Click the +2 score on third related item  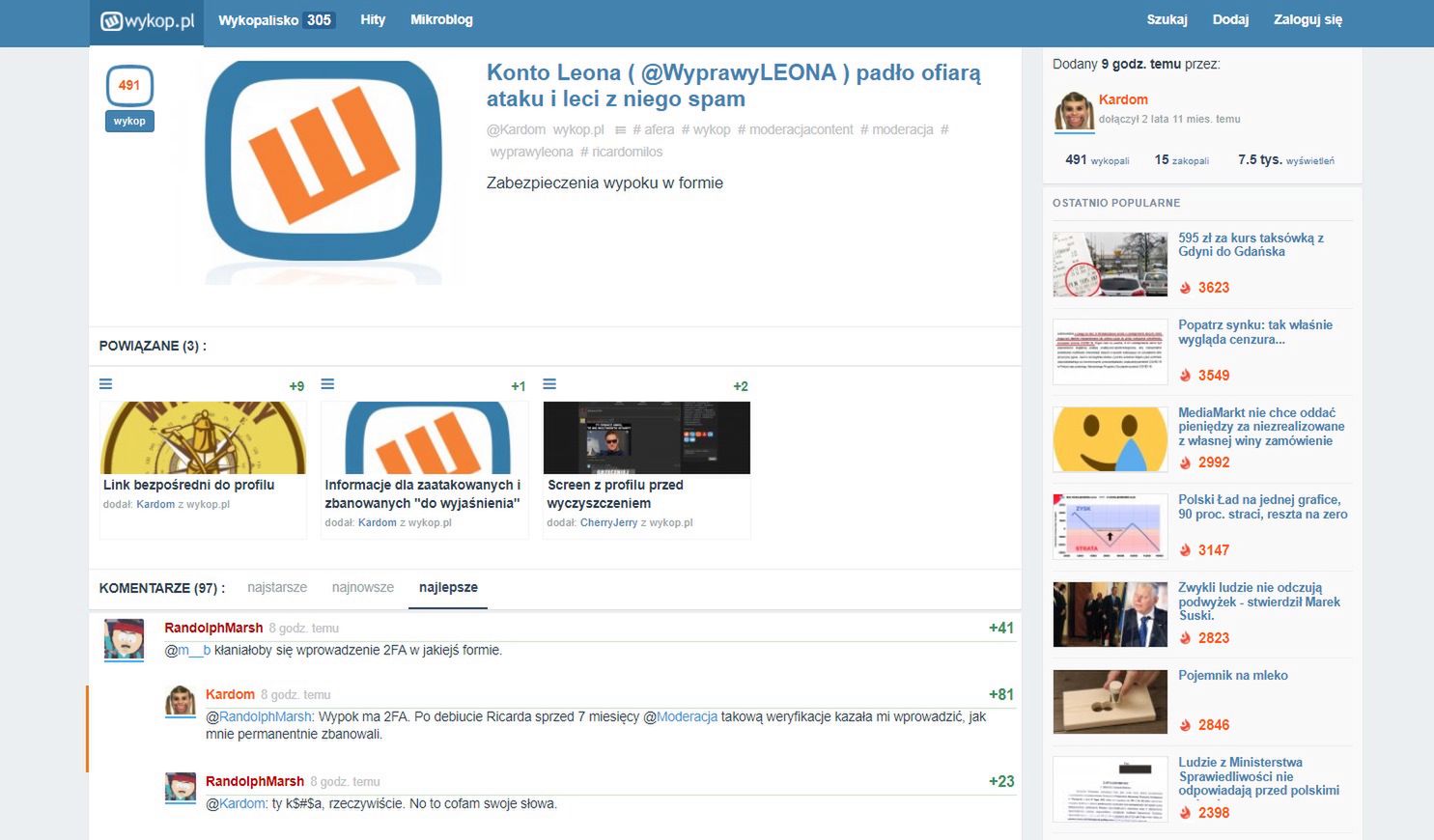[741, 386]
